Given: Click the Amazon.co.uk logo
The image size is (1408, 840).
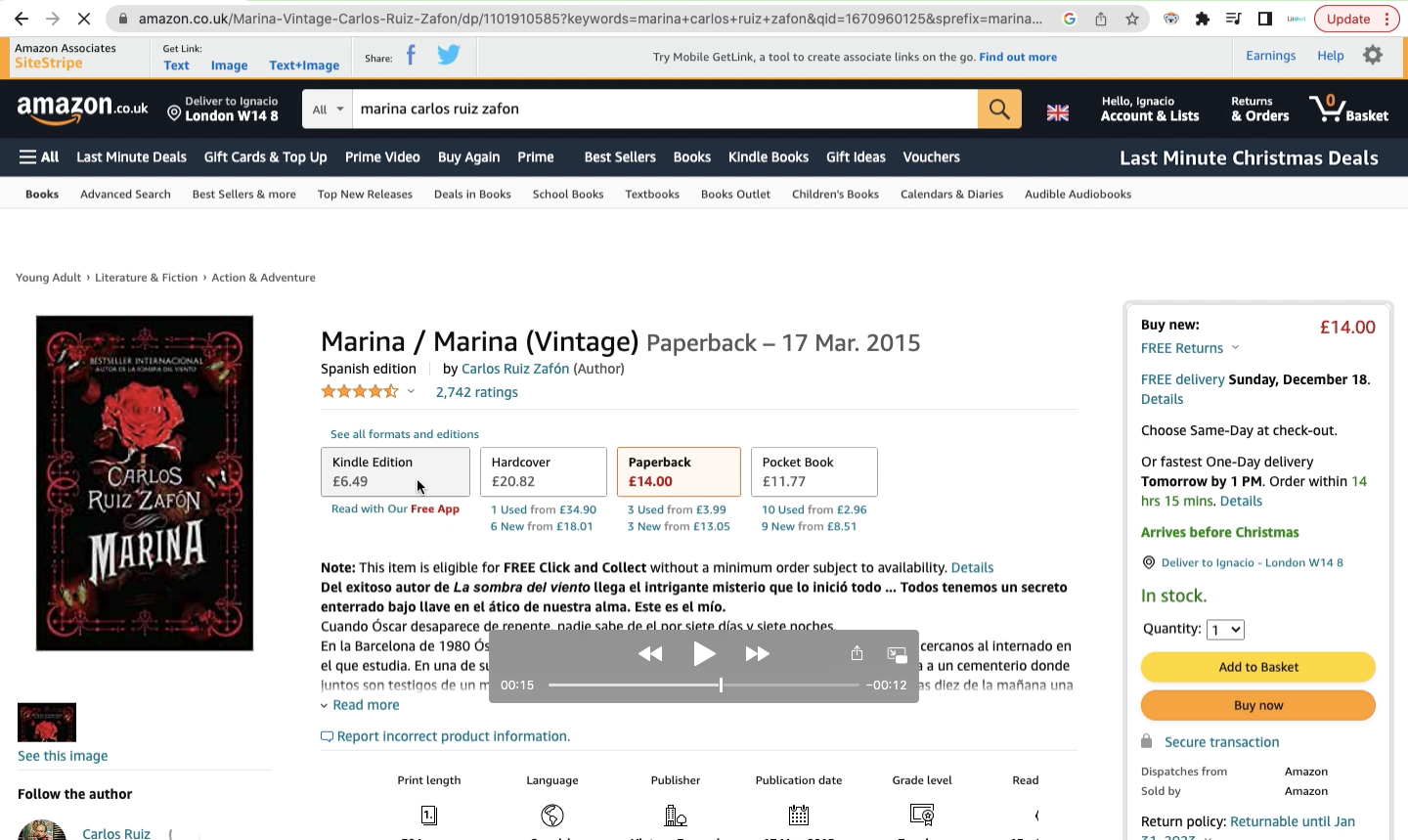Looking at the screenshot, I should (82, 110).
